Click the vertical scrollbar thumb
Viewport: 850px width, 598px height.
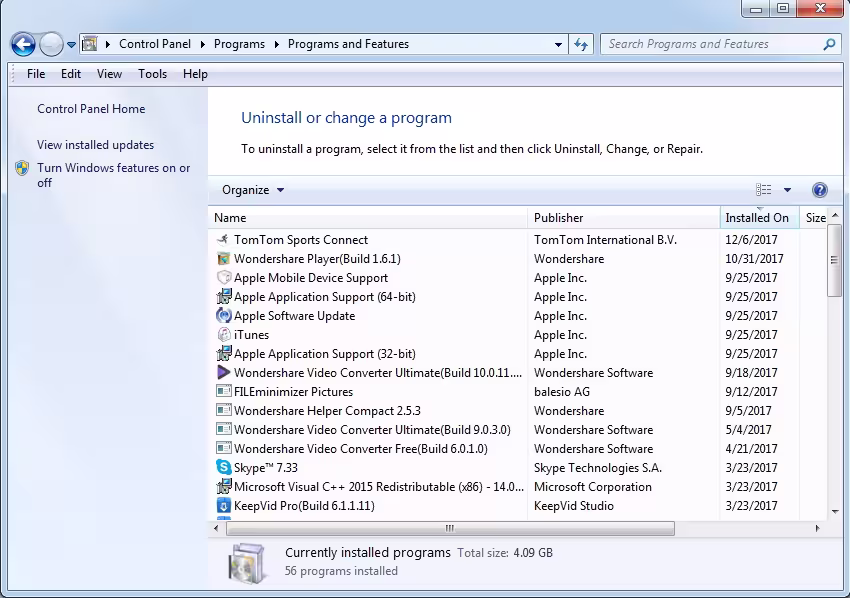(x=835, y=261)
